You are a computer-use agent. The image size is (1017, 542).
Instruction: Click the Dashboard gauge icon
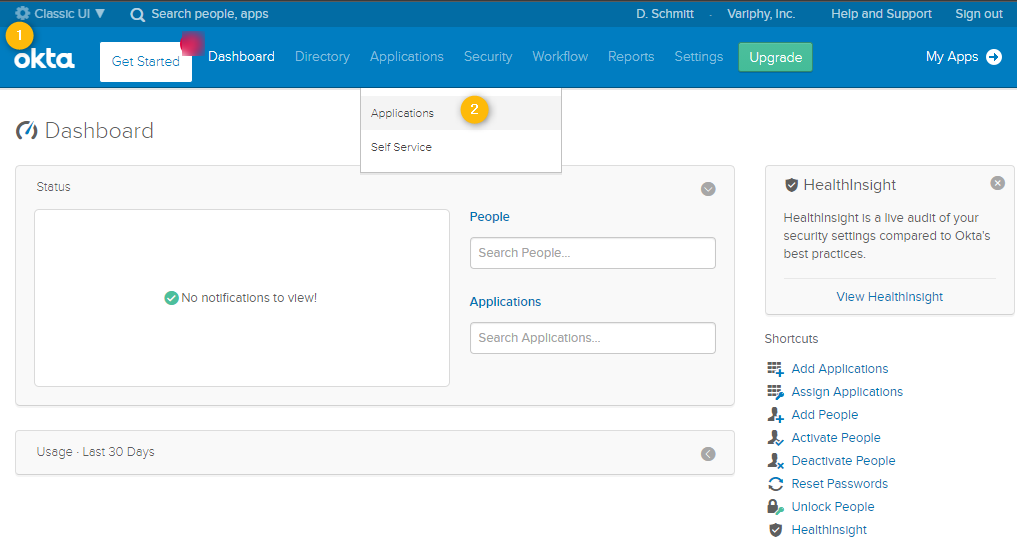27,130
